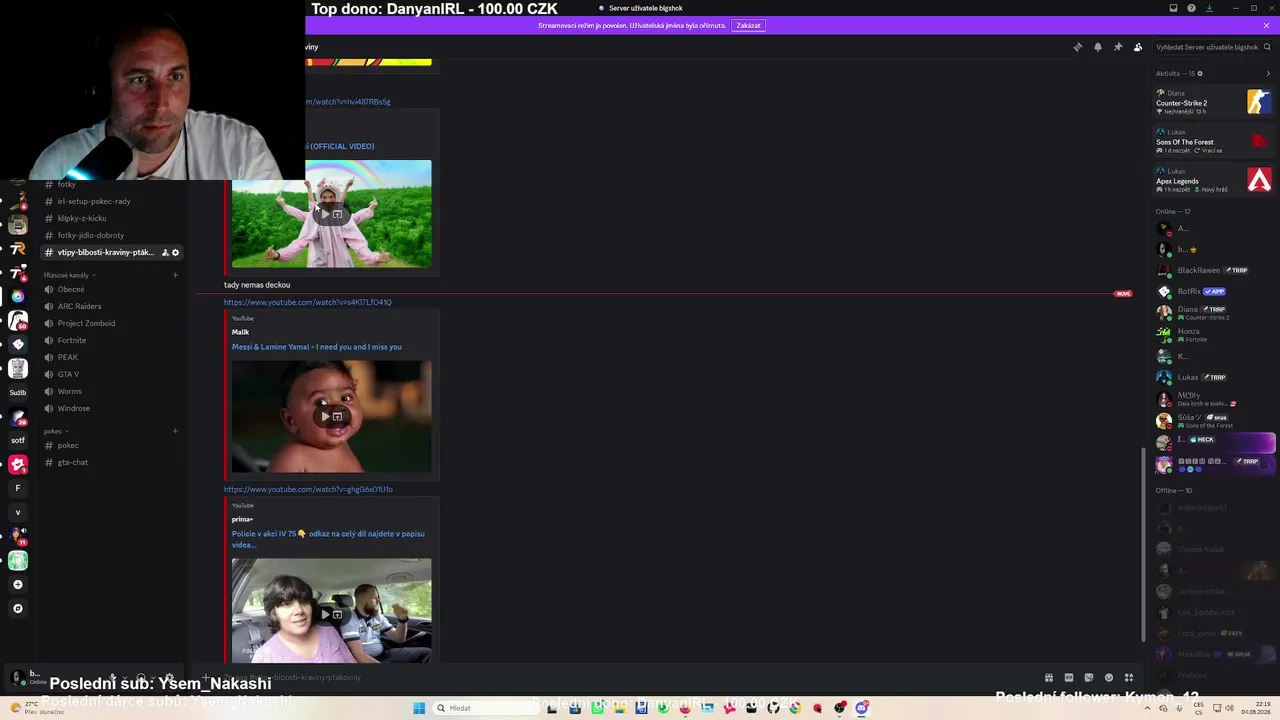The image size is (1280, 720).
Task: Open irl-setup-pokec-rady channel
Action: [111, 201]
